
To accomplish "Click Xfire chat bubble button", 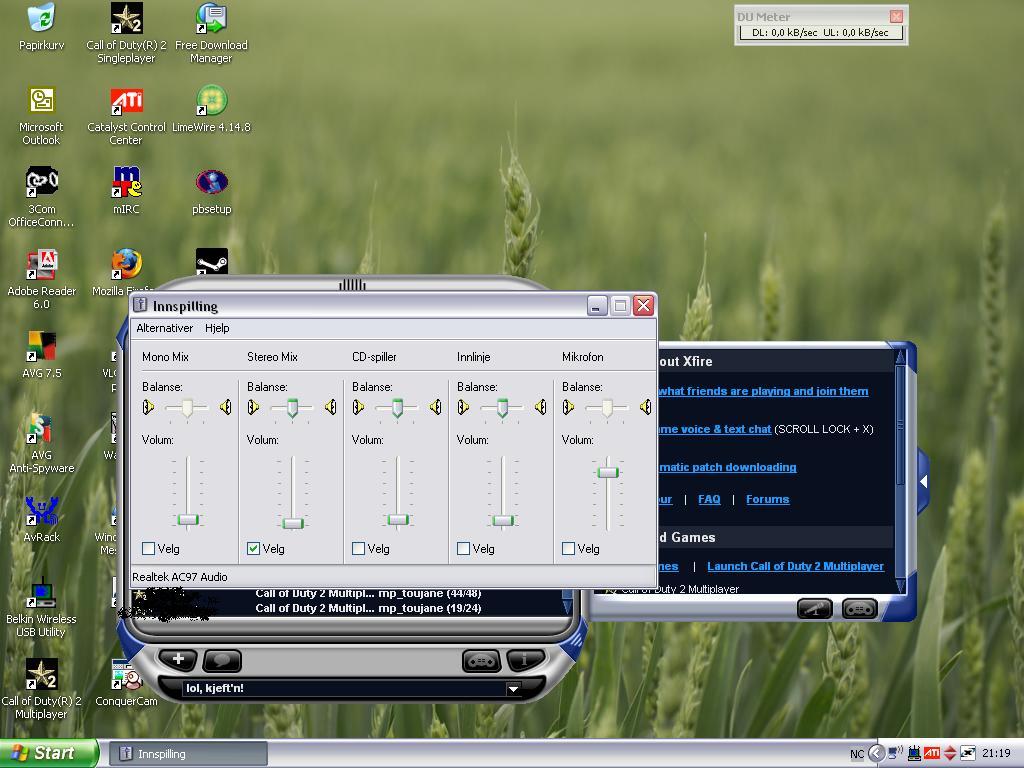I will [222, 660].
